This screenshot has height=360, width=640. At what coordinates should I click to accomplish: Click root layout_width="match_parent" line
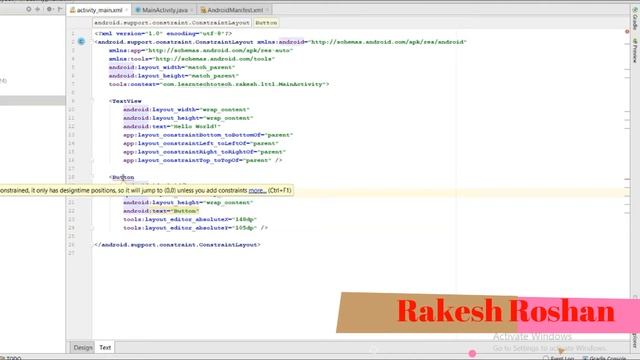[172, 67]
